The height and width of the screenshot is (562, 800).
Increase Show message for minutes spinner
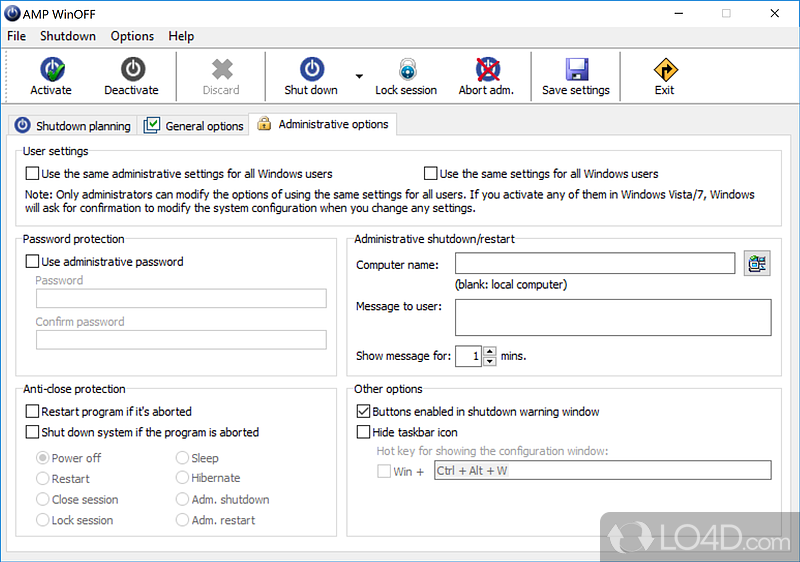tap(490, 351)
